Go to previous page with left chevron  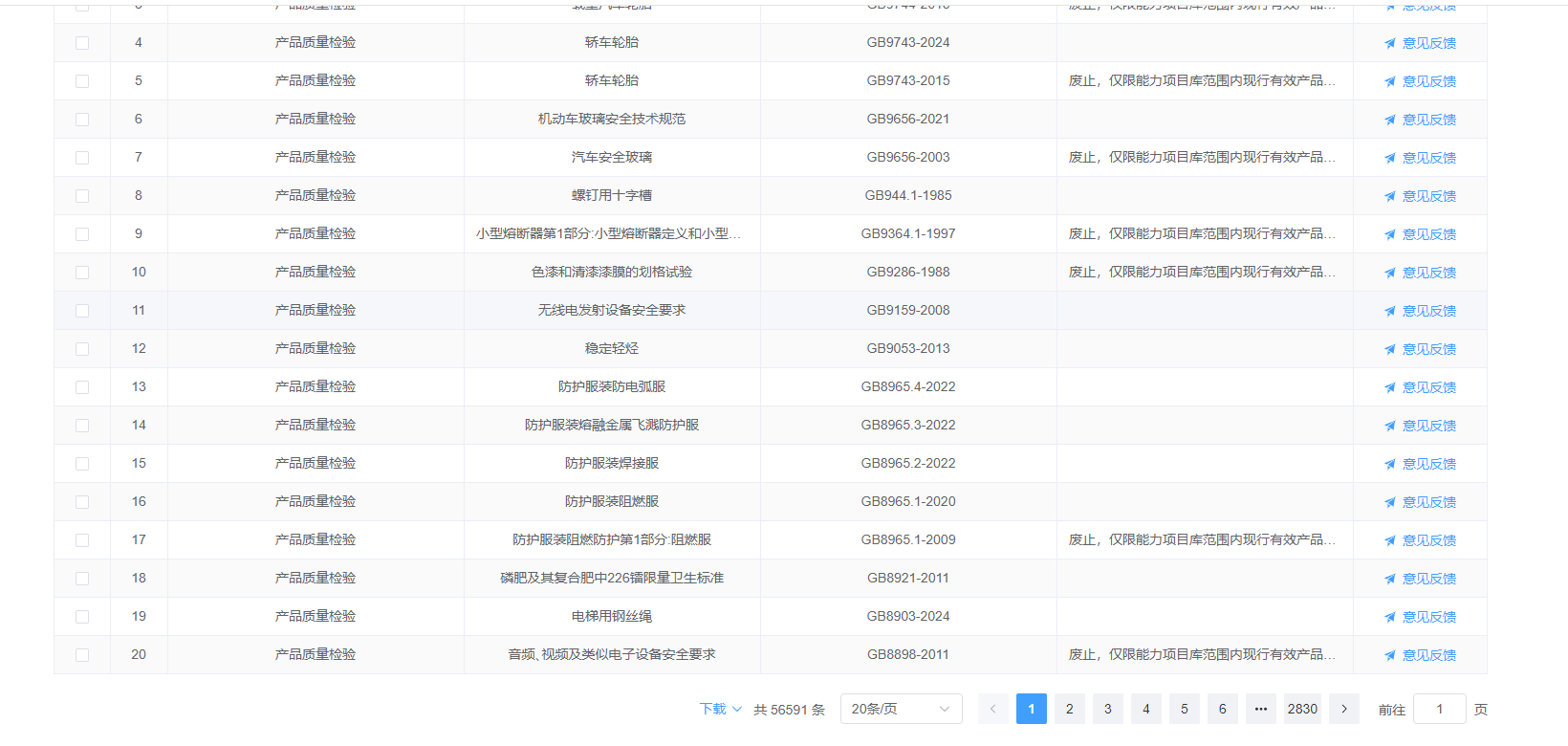993,709
